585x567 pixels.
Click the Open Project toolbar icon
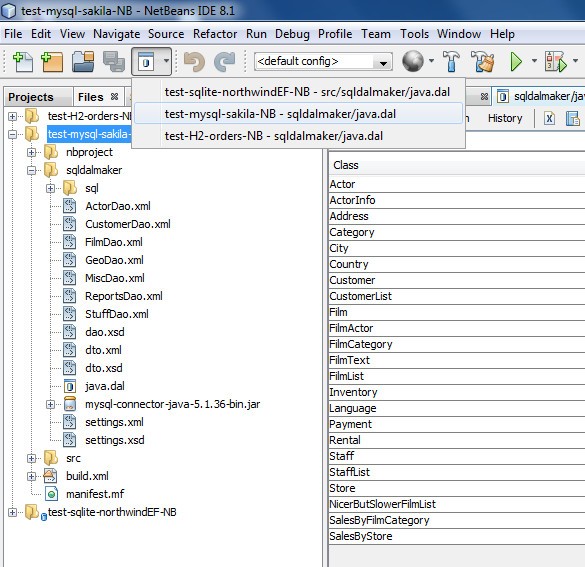(x=83, y=62)
